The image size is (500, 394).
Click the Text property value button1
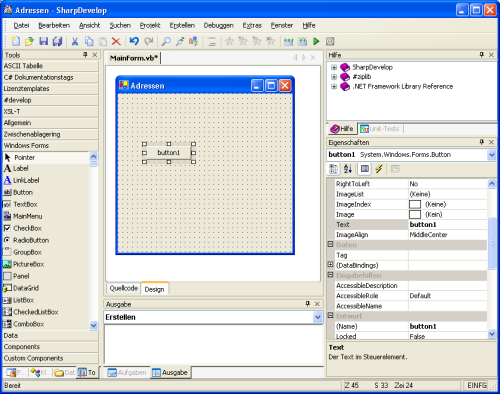click(448, 224)
